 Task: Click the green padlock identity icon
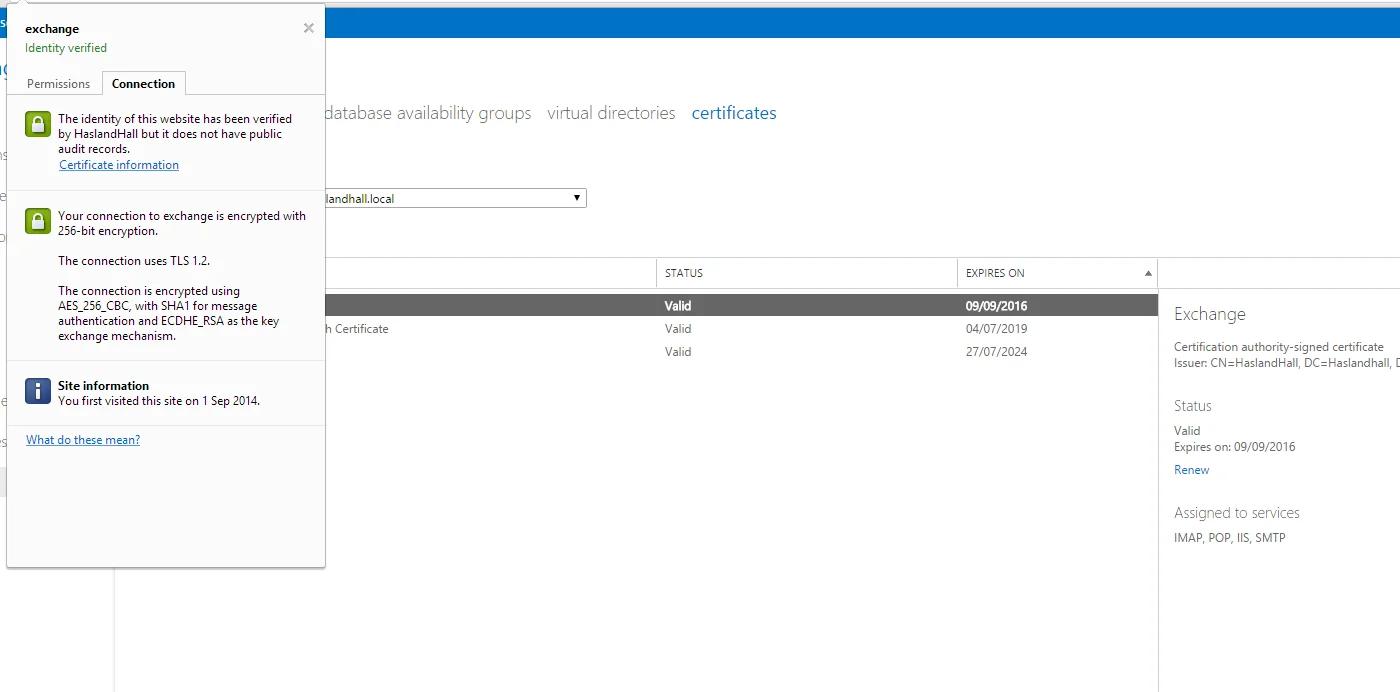point(37,125)
